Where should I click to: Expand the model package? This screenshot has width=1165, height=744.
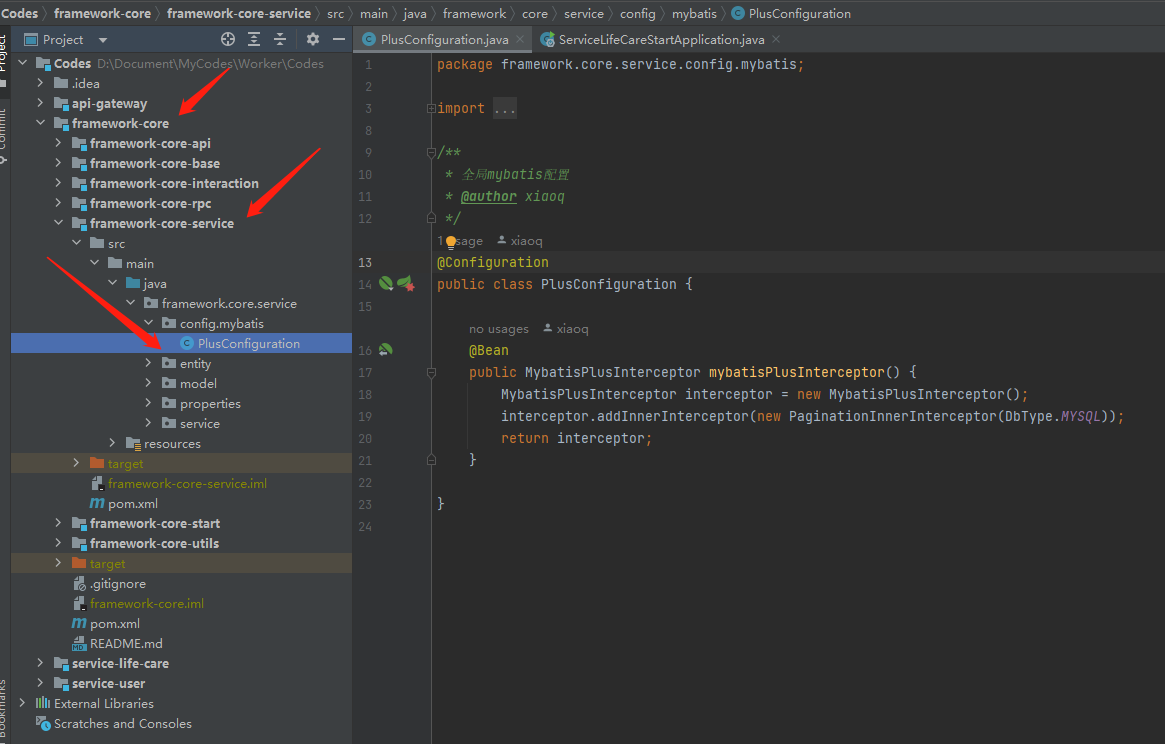[x=149, y=383]
